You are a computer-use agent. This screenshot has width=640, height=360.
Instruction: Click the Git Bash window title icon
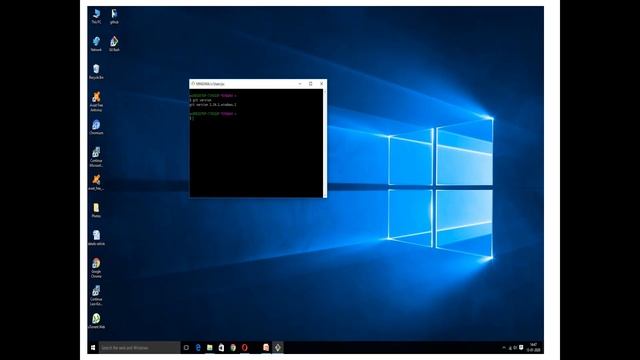coord(193,84)
